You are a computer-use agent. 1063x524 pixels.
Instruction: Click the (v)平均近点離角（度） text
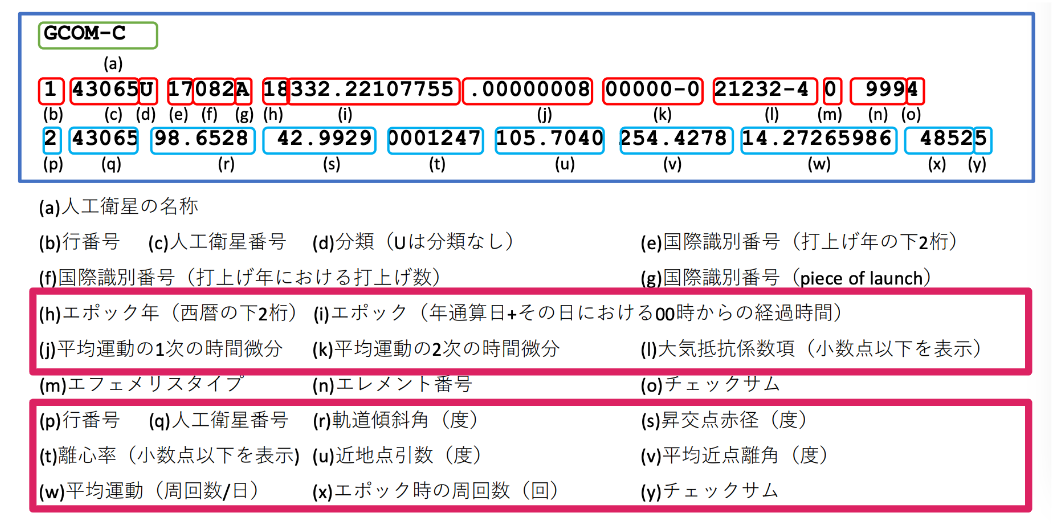734,456
